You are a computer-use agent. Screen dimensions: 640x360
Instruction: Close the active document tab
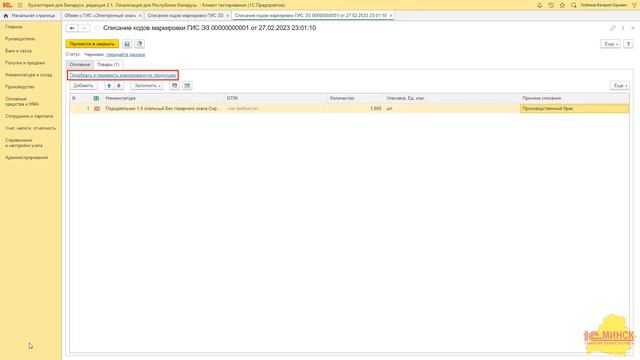391,16
